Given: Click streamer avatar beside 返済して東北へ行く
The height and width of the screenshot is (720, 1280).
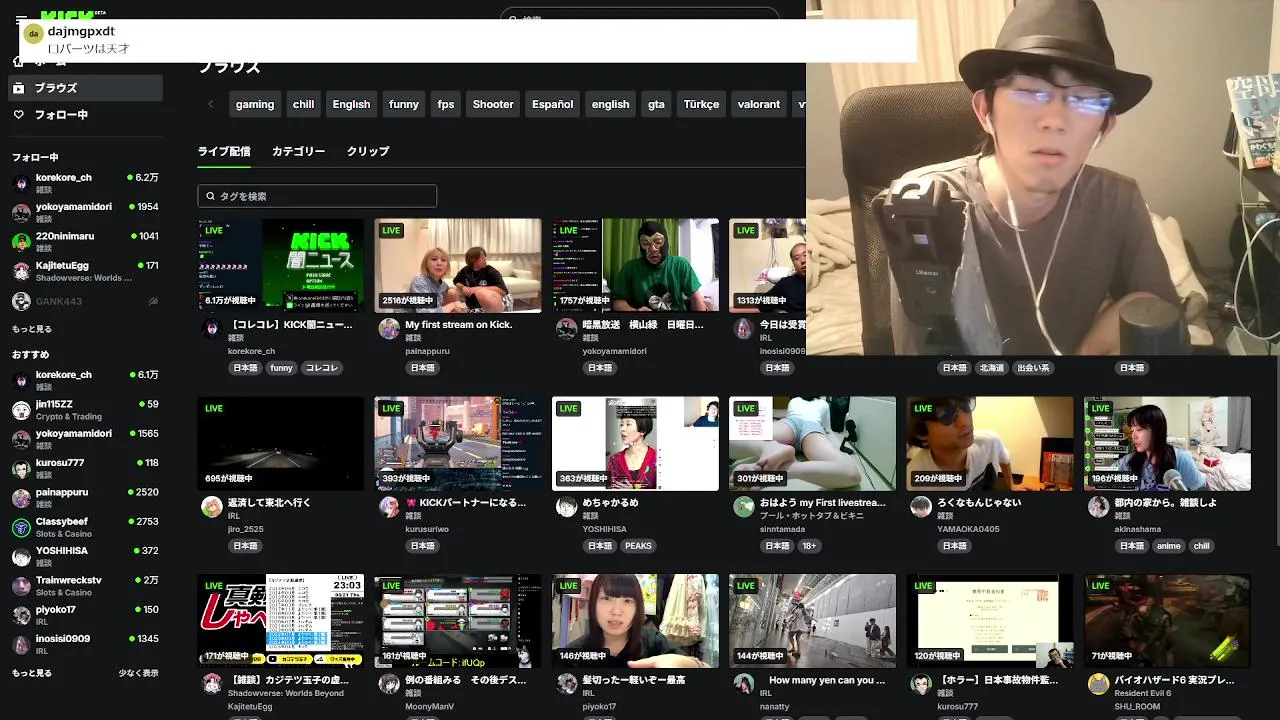Looking at the screenshot, I should pyautogui.click(x=211, y=506).
